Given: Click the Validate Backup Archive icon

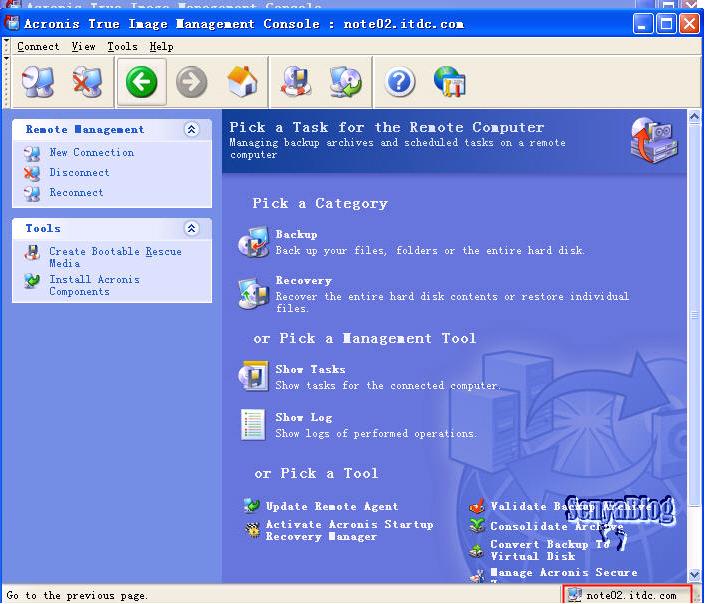Looking at the screenshot, I should click(x=477, y=506).
